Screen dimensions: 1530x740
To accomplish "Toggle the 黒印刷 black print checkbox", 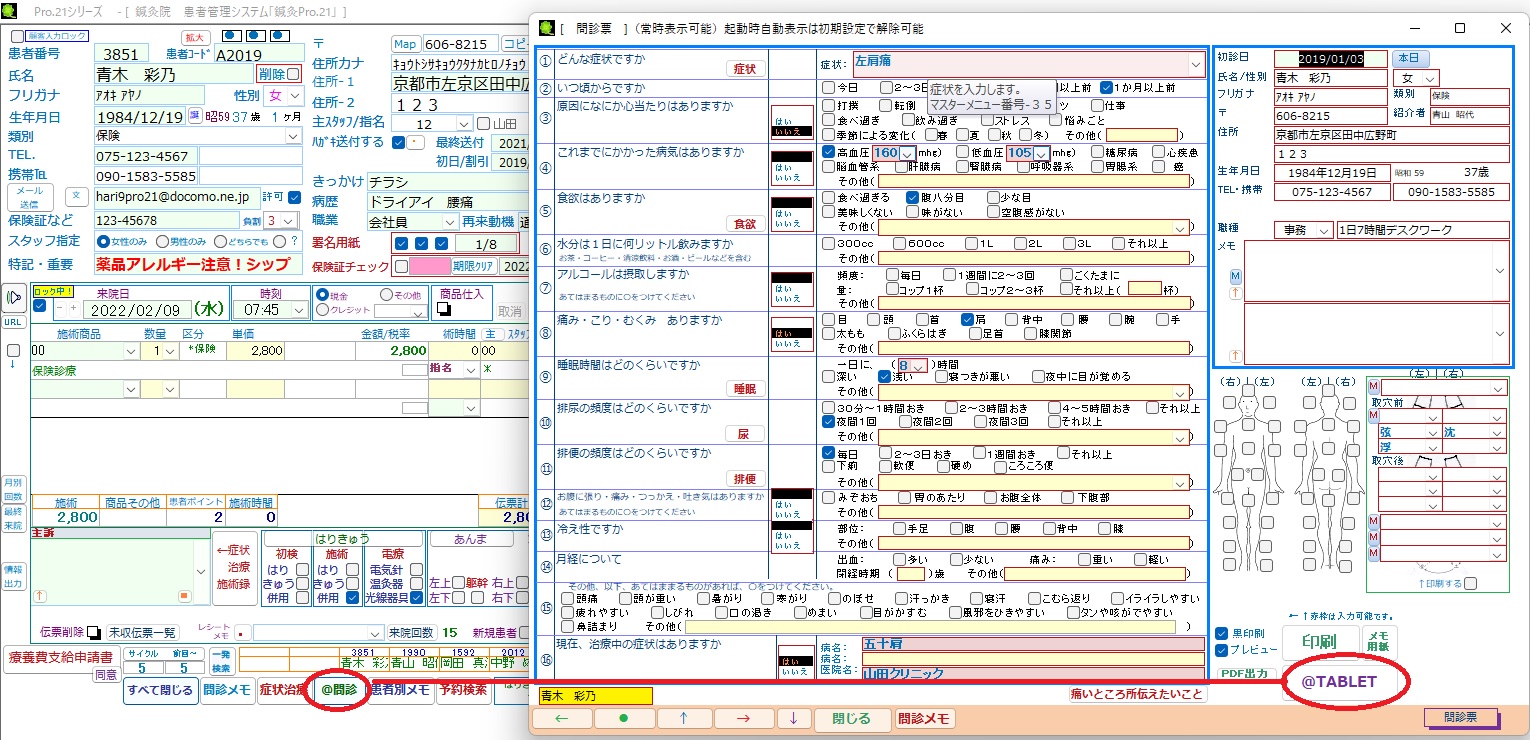I will [1222, 633].
